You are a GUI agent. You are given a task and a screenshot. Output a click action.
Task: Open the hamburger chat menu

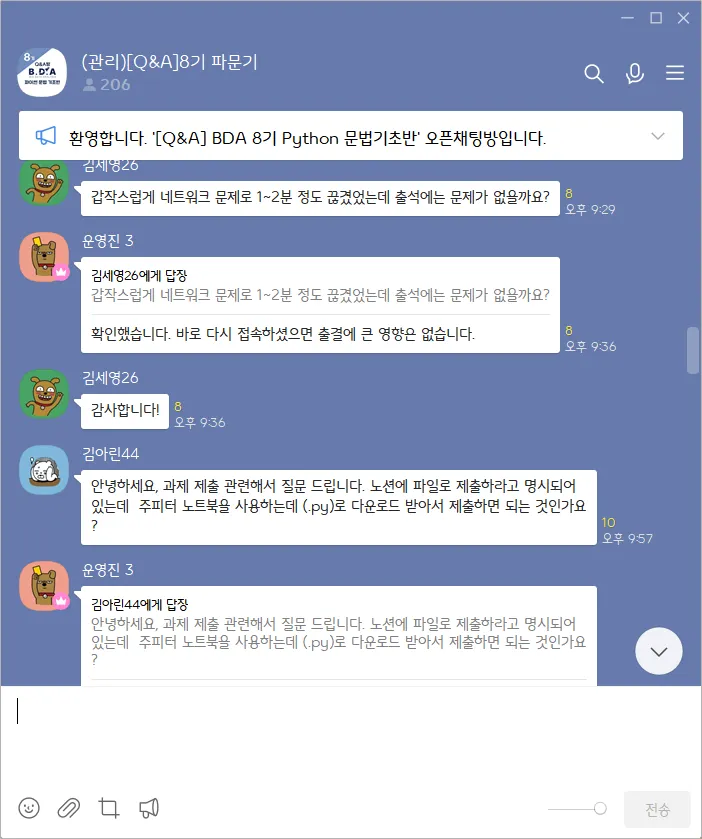675,73
